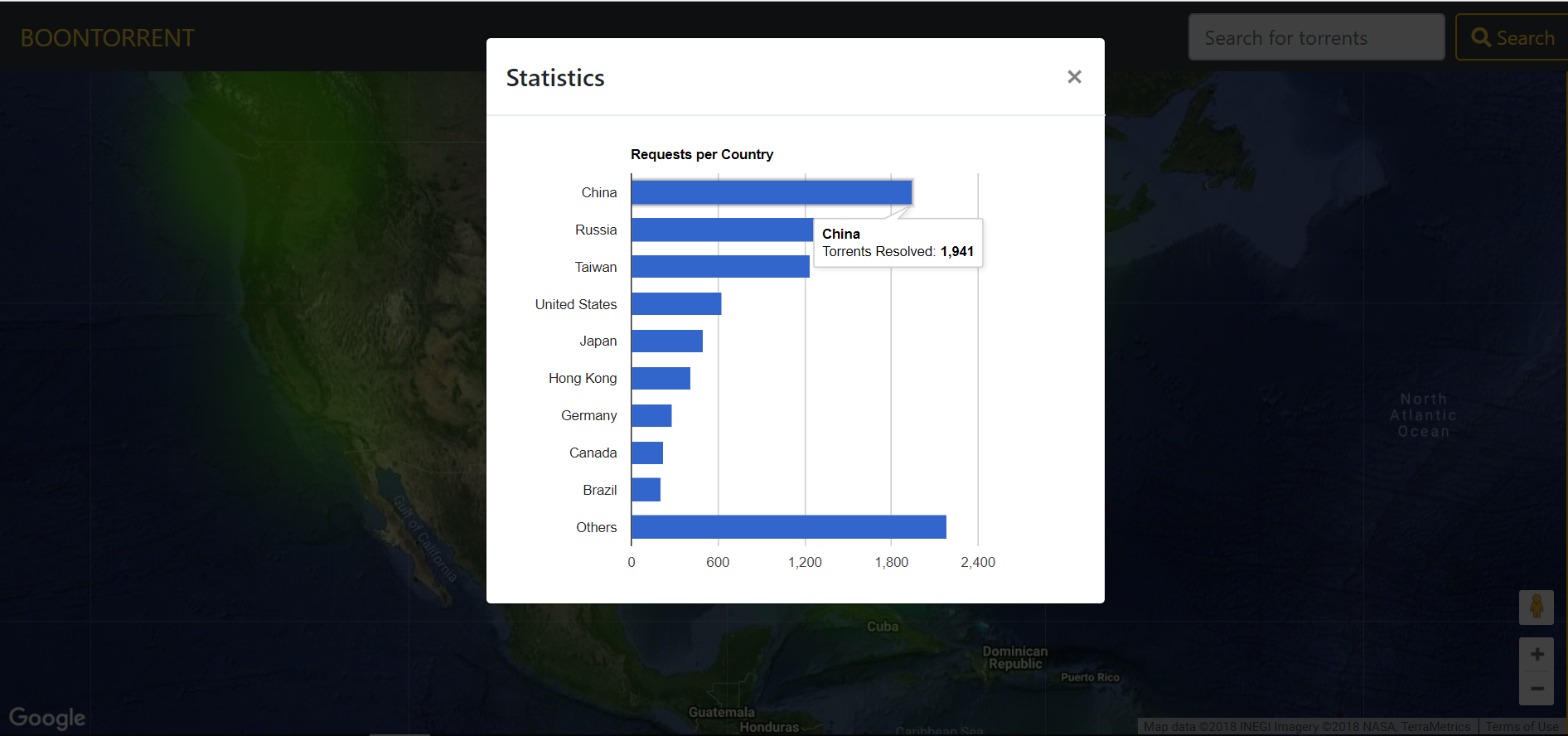Click the BOONTORRENT logo link

coord(108,38)
